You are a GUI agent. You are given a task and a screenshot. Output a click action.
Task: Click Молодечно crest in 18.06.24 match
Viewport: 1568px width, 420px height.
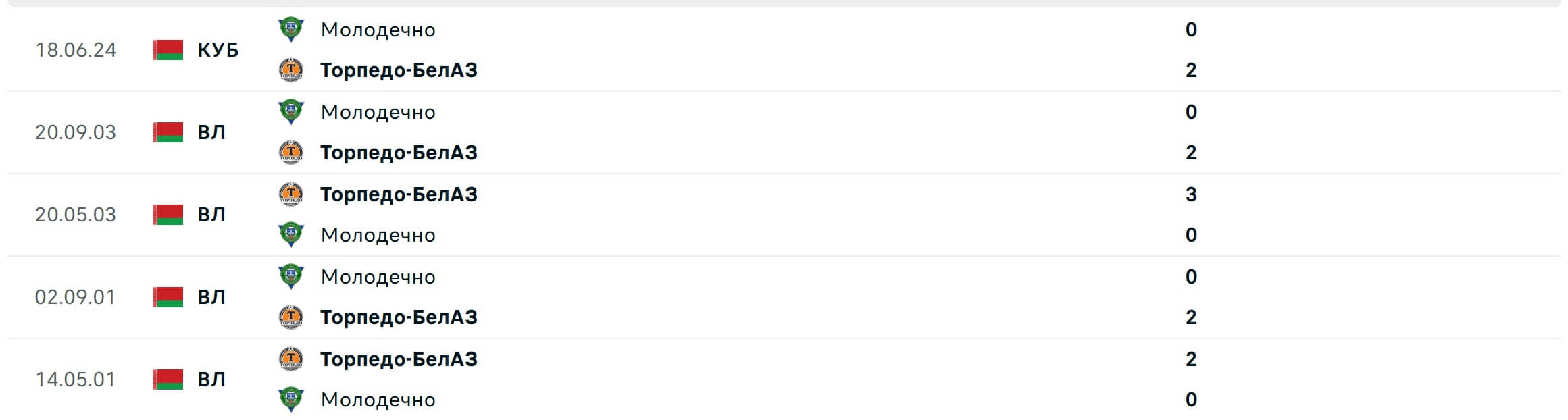(x=290, y=30)
